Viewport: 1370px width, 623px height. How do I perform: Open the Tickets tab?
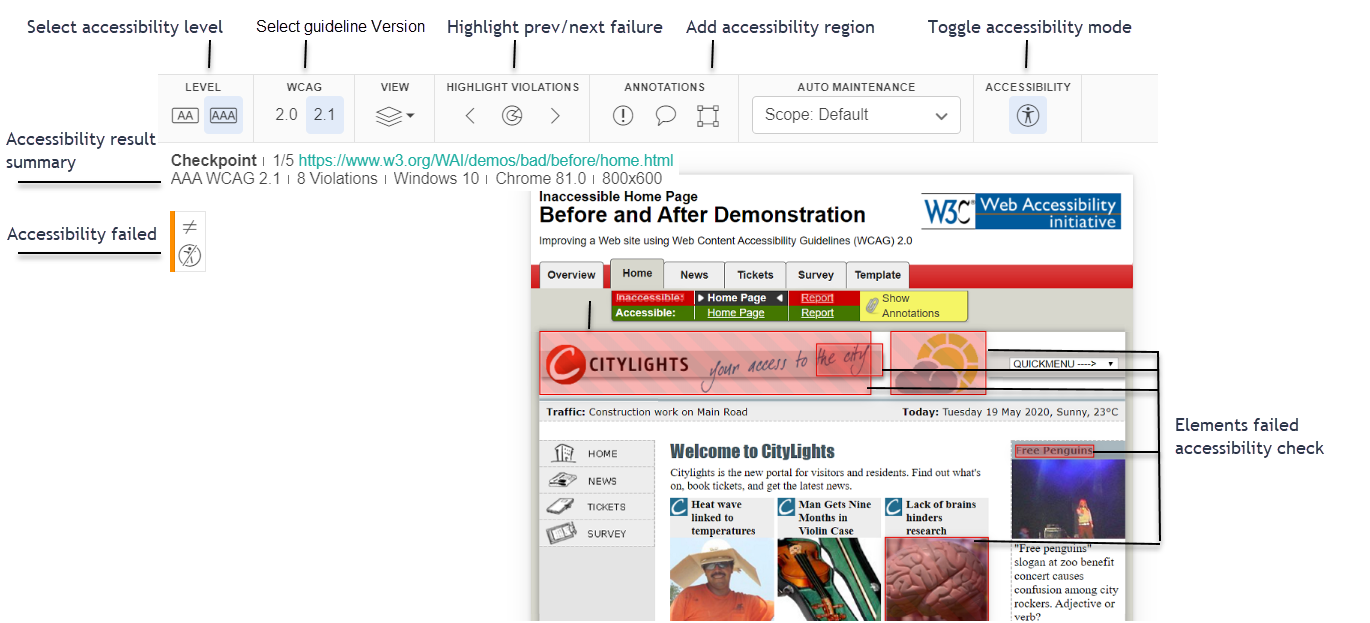pos(755,275)
